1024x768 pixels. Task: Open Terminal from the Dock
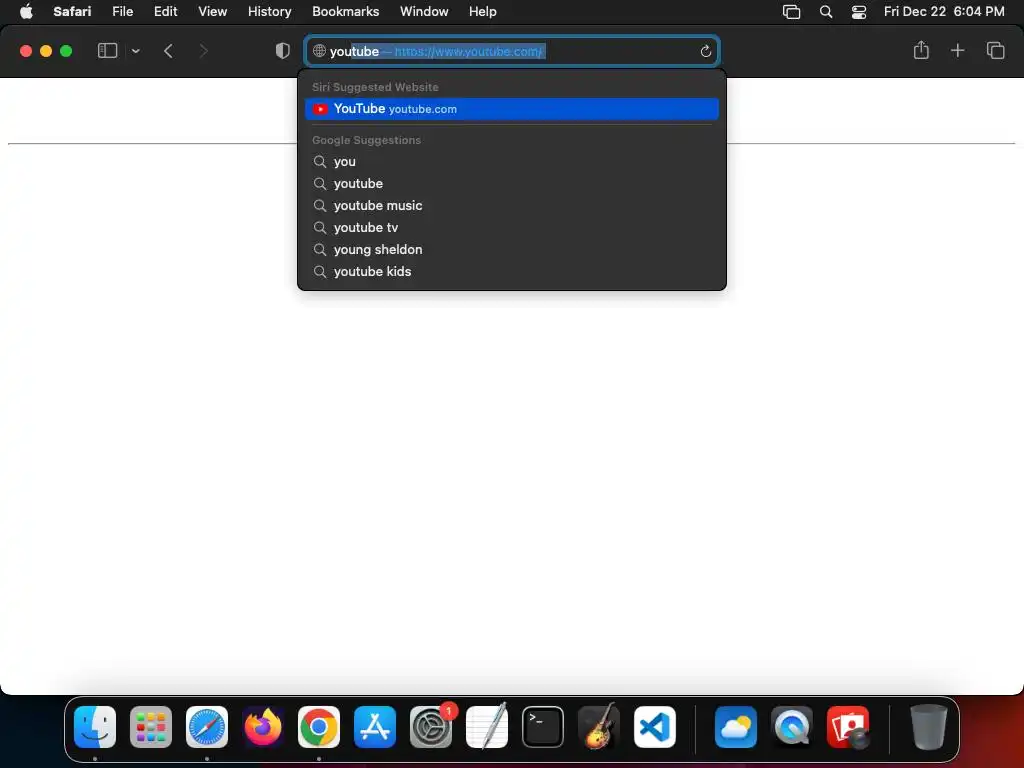(543, 727)
